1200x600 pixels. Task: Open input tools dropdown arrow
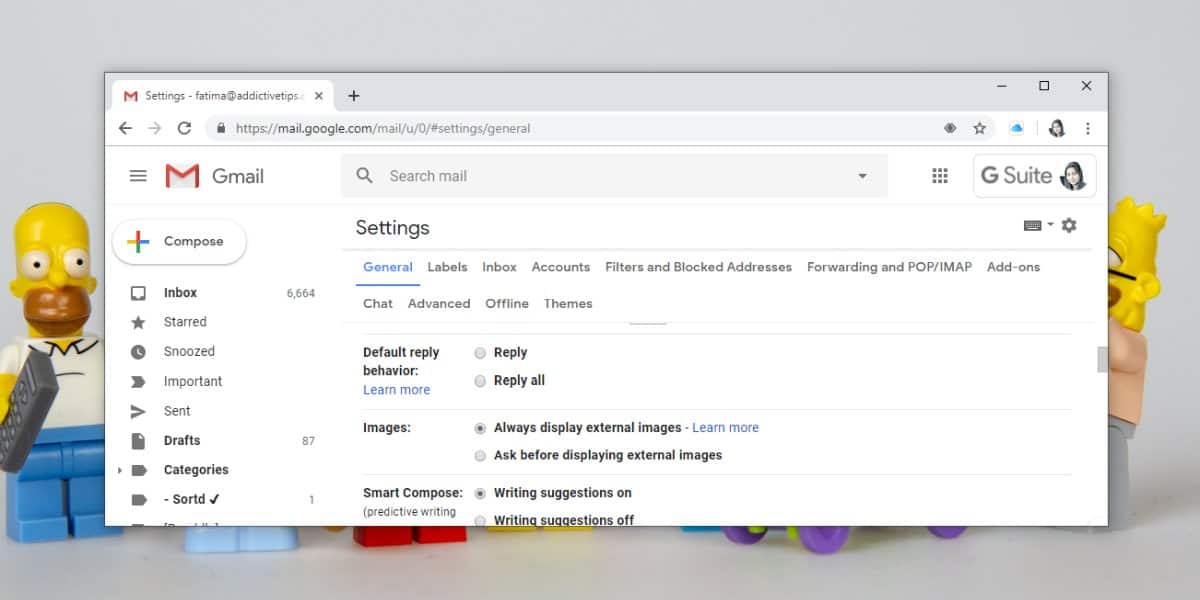(x=1050, y=225)
